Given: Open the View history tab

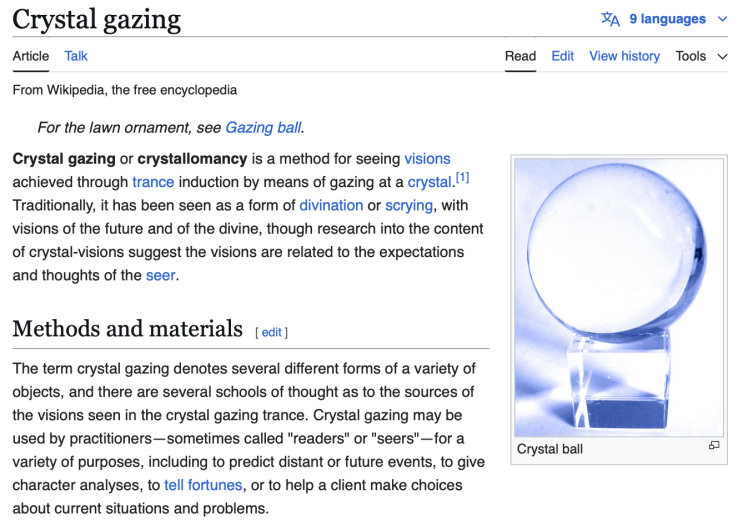Looking at the screenshot, I should pyautogui.click(x=624, y=56).
